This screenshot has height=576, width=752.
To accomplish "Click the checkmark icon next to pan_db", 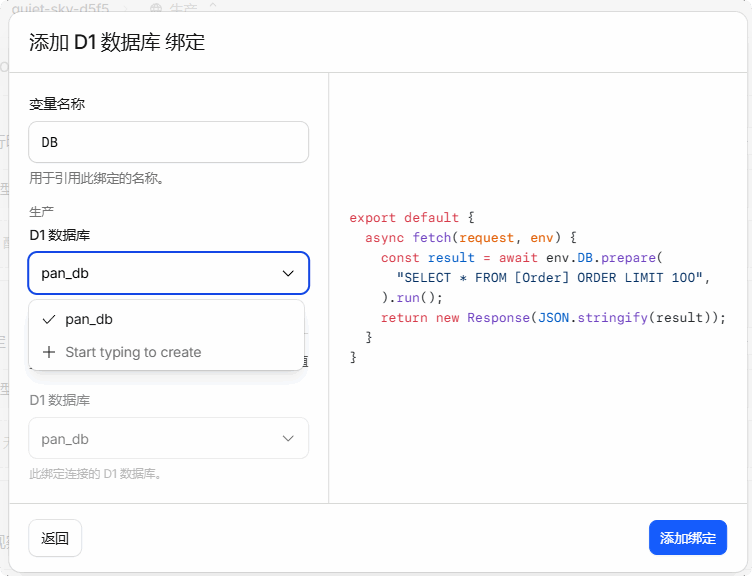I will pos(49,319).
